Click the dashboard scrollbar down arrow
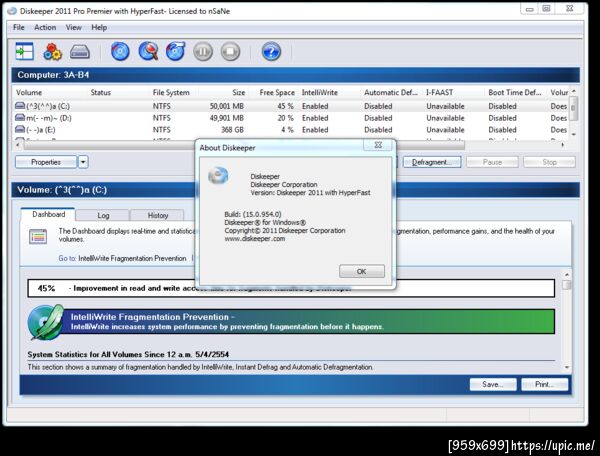600x456 pixels. (x=567, y=367)
